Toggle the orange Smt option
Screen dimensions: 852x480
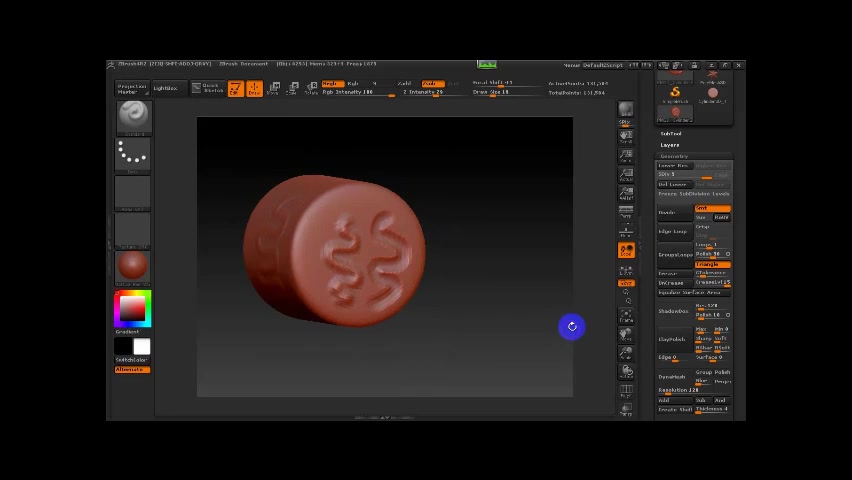coord(712,208)
